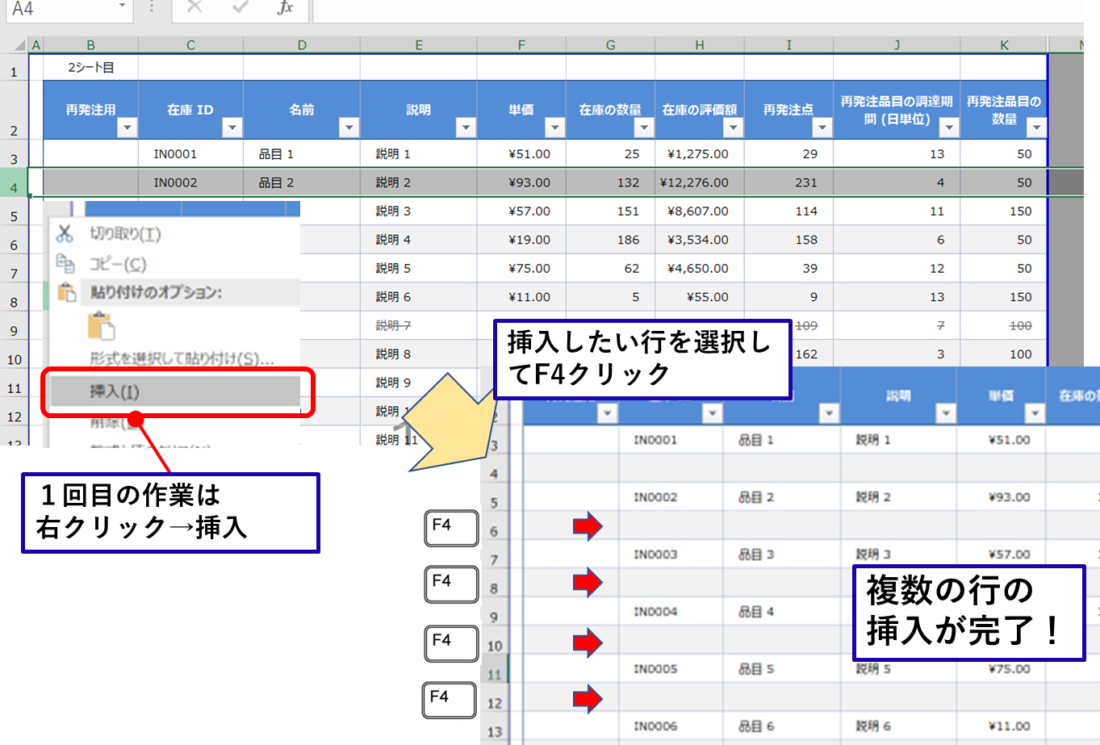The width and height of the screenshot is (1100, 745).
Task: Select column C header
Action: pyautogui.click(x=191, y=45)
